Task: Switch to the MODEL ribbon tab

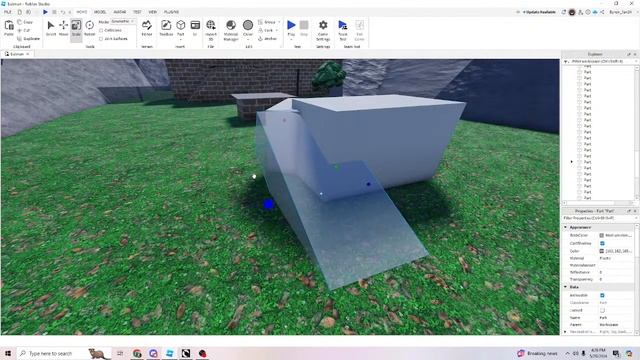Action: click(x=100, y=12)
